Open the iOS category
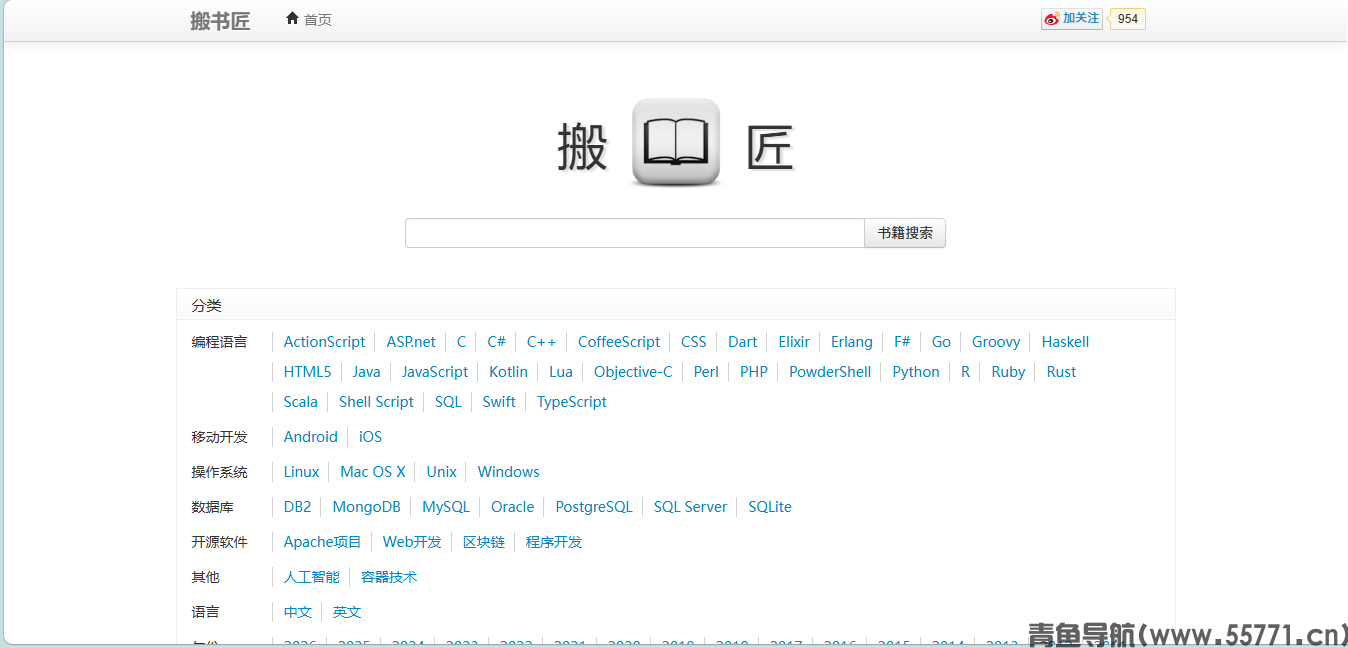 (370, 437)
